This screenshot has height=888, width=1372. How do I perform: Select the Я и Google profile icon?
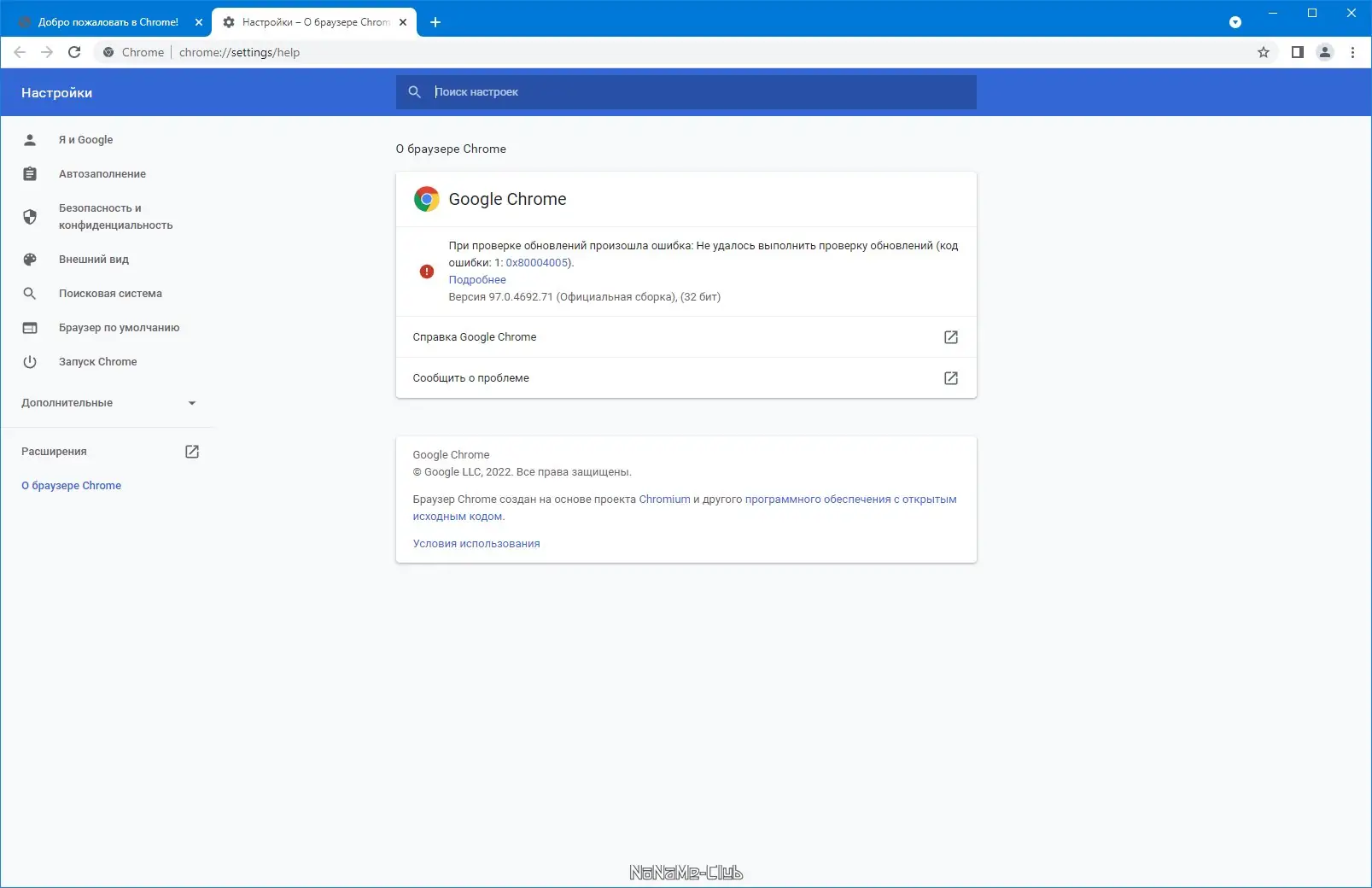pyautogui.click(x=31, y=139)
